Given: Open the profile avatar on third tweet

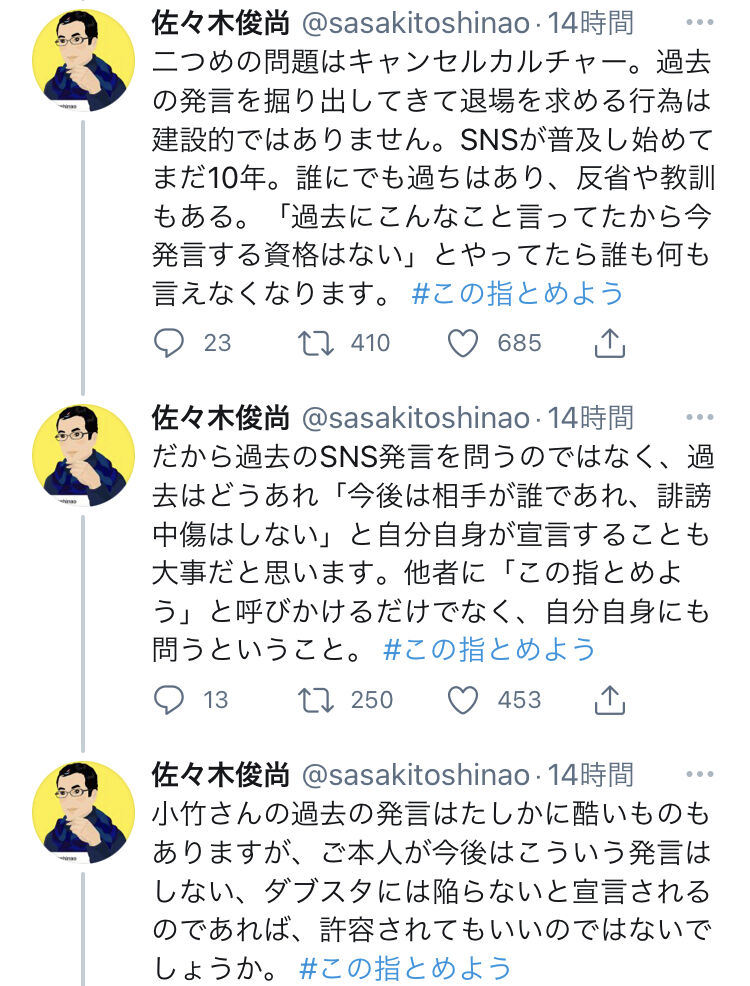Looking at the screenshot, I should tap(84, 812).
